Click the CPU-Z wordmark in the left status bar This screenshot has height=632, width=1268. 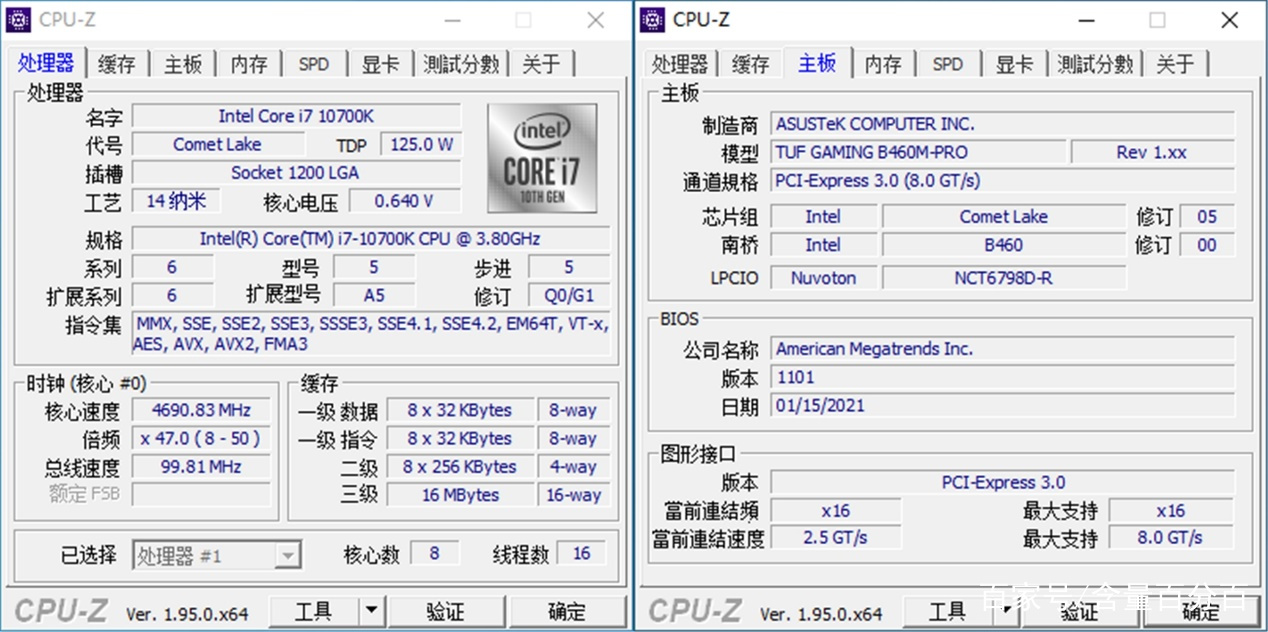60,611
